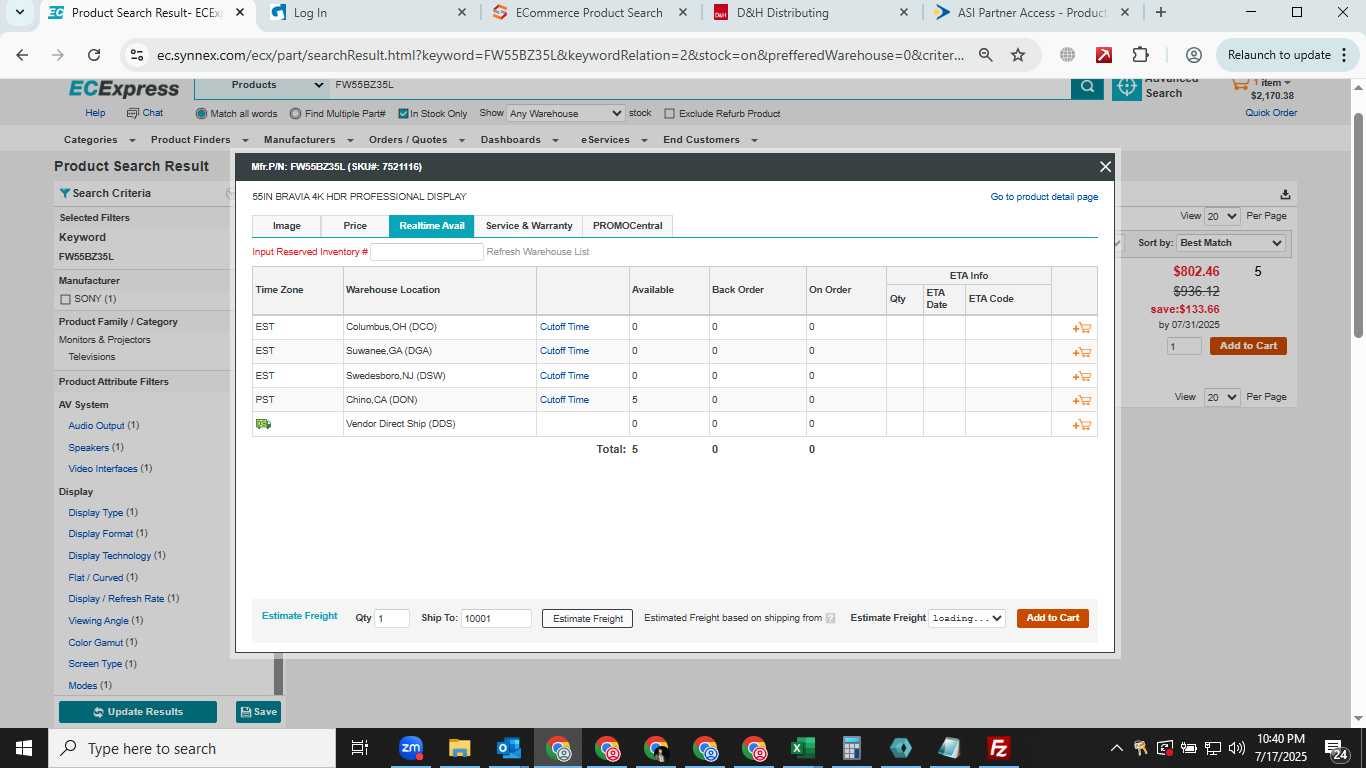1366x768 pixels.
Task: Open the Audio Output filter
Action: click(96, 426)
